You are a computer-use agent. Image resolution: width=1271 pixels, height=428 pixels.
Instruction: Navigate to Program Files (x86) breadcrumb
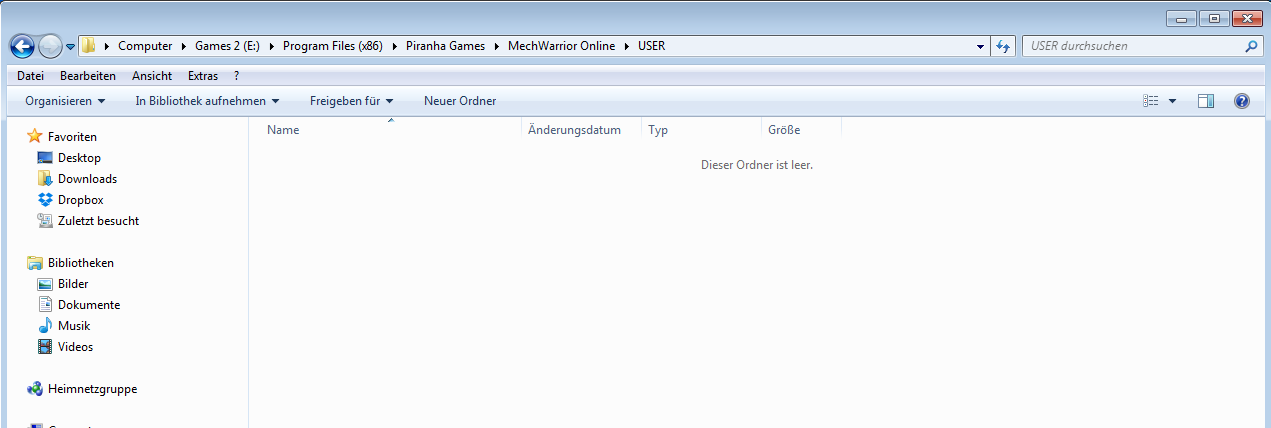tap(333, 46)
